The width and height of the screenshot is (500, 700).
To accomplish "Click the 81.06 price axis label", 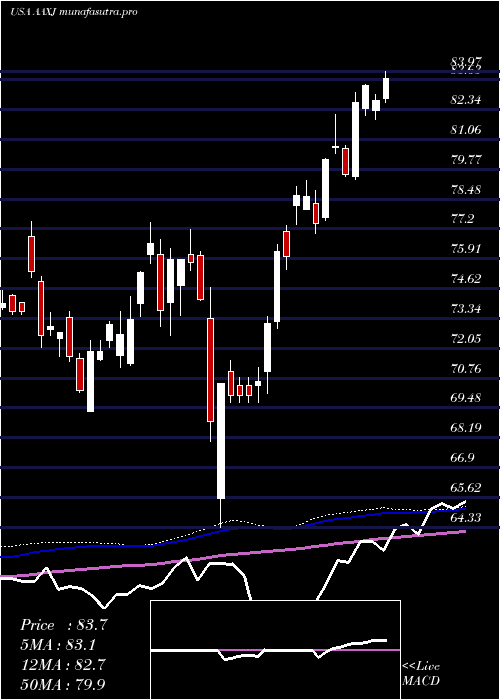I will pyautogui.click(x=466, y=129).
